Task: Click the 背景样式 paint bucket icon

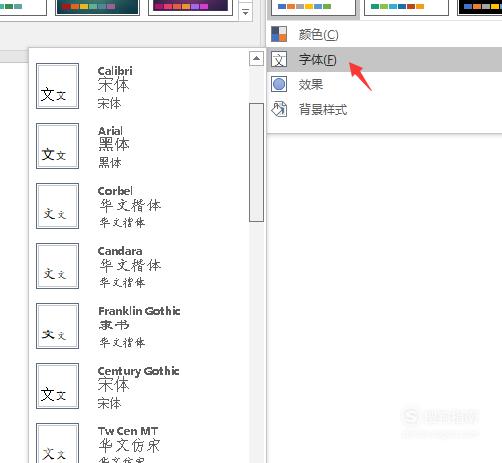Action: 279,109
